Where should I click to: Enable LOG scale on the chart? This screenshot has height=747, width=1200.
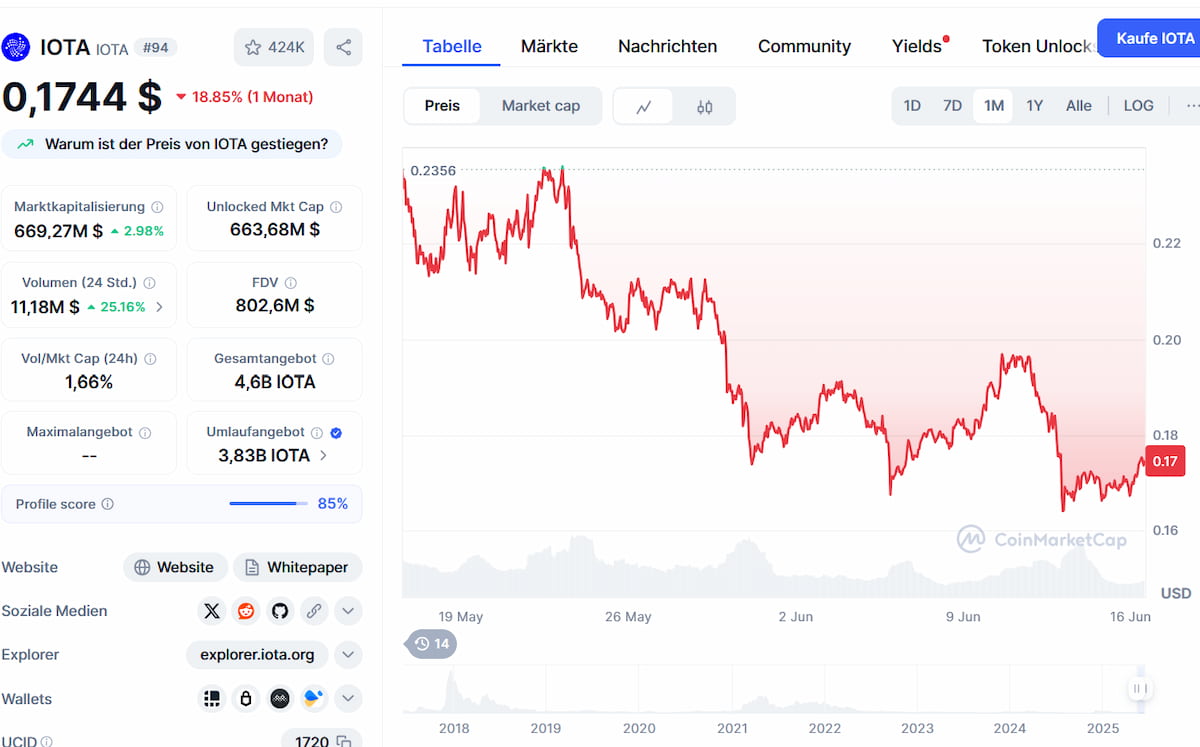click(x=1138, y=105)
